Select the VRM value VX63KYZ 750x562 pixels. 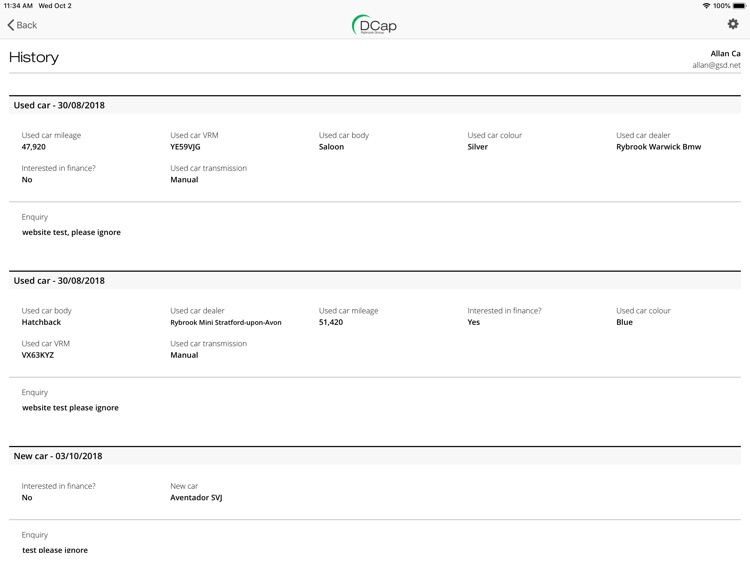[38, 355]
